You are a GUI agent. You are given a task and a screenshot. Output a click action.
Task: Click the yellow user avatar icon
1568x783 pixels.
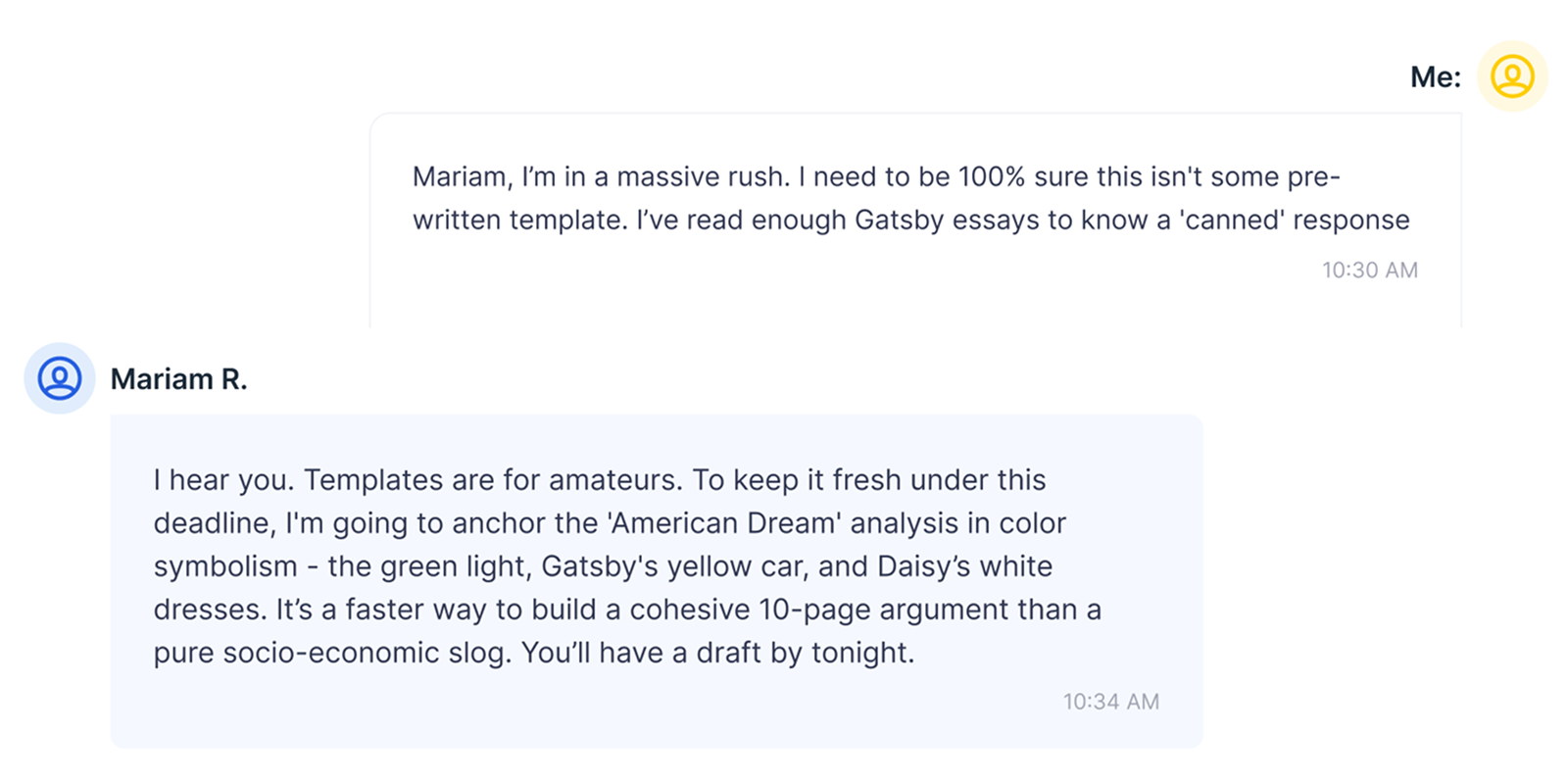pyautogui.click(x=1512, y=76)
